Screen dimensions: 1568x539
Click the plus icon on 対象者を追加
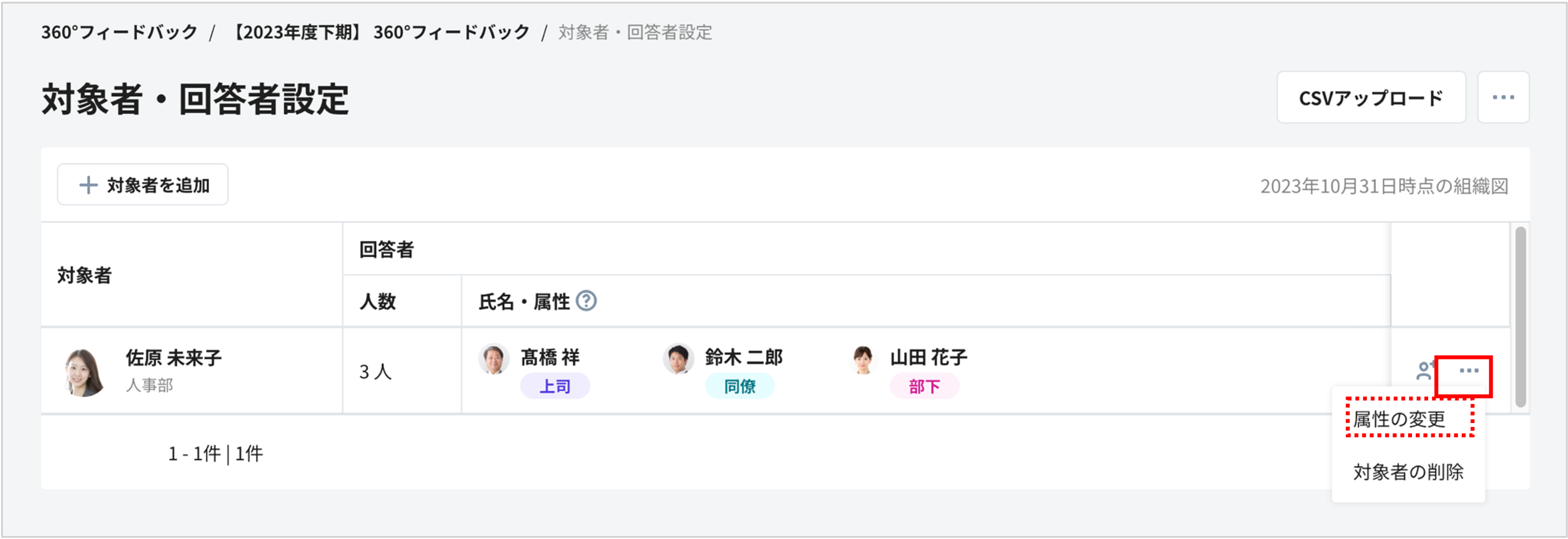pos(87,184)
